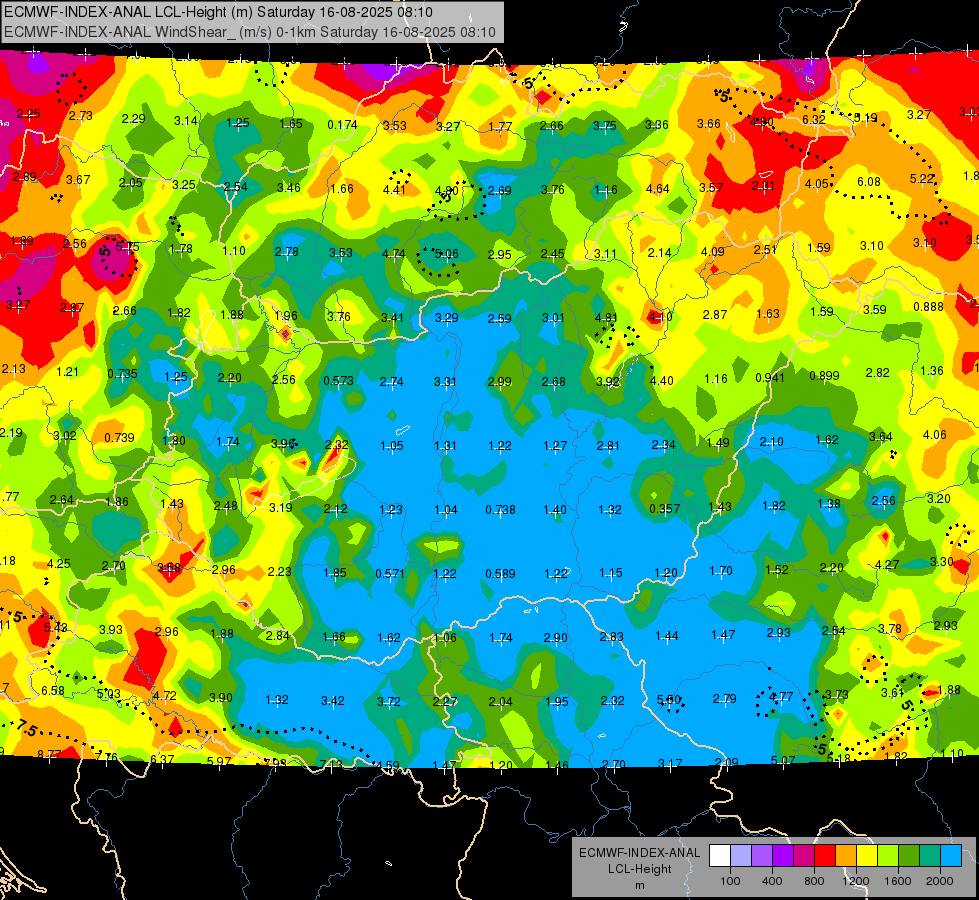Click the wind shear value 0.357
The width and height of the screenshot is (979, 900).
(664, 508)
